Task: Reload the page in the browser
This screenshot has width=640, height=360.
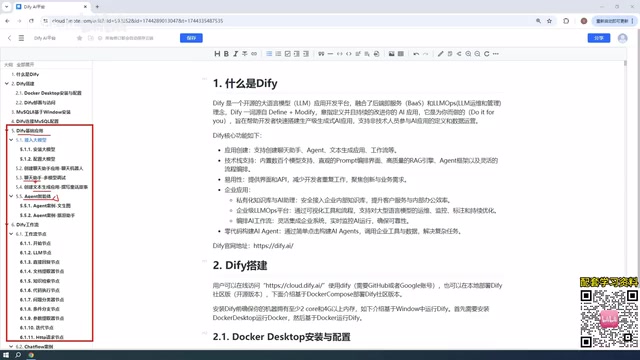Action: point(31,21)
